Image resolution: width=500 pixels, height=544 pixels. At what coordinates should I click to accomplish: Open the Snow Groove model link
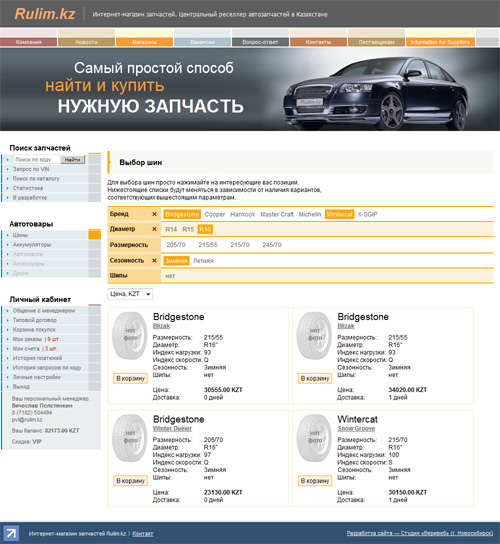[x=356, y=428]
